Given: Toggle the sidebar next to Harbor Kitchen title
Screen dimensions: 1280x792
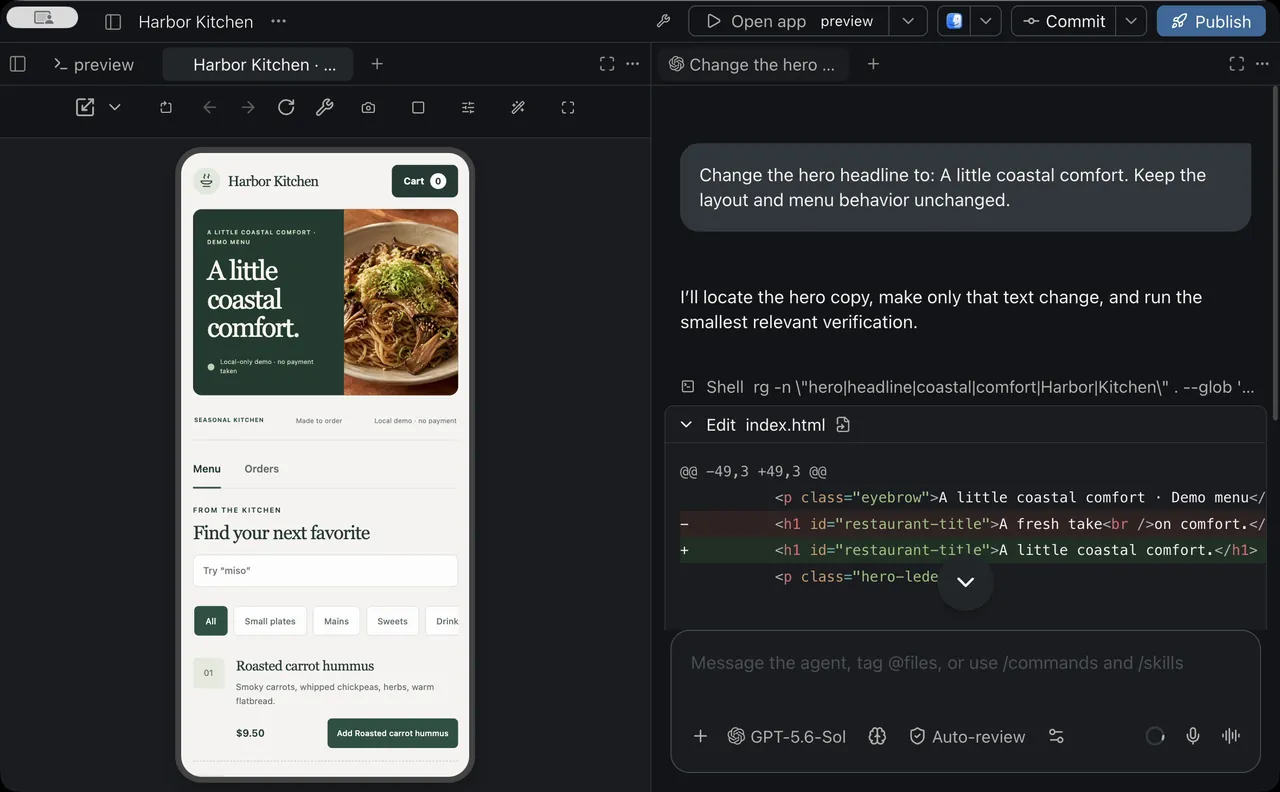Looking at the screenshot, I should pos(113,21).
